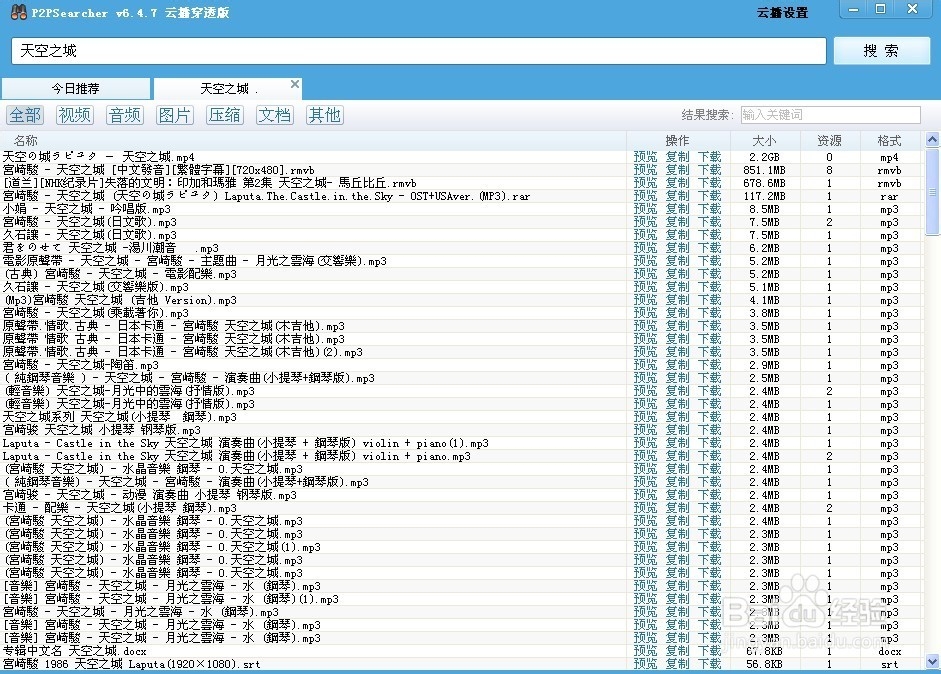Select row 宮崎駿 - 天空之城 [中文發音][繁體字幕][720x480].rmvb
Image resolution: width=941 pixels, height=674 pixels.
(462, 170)
